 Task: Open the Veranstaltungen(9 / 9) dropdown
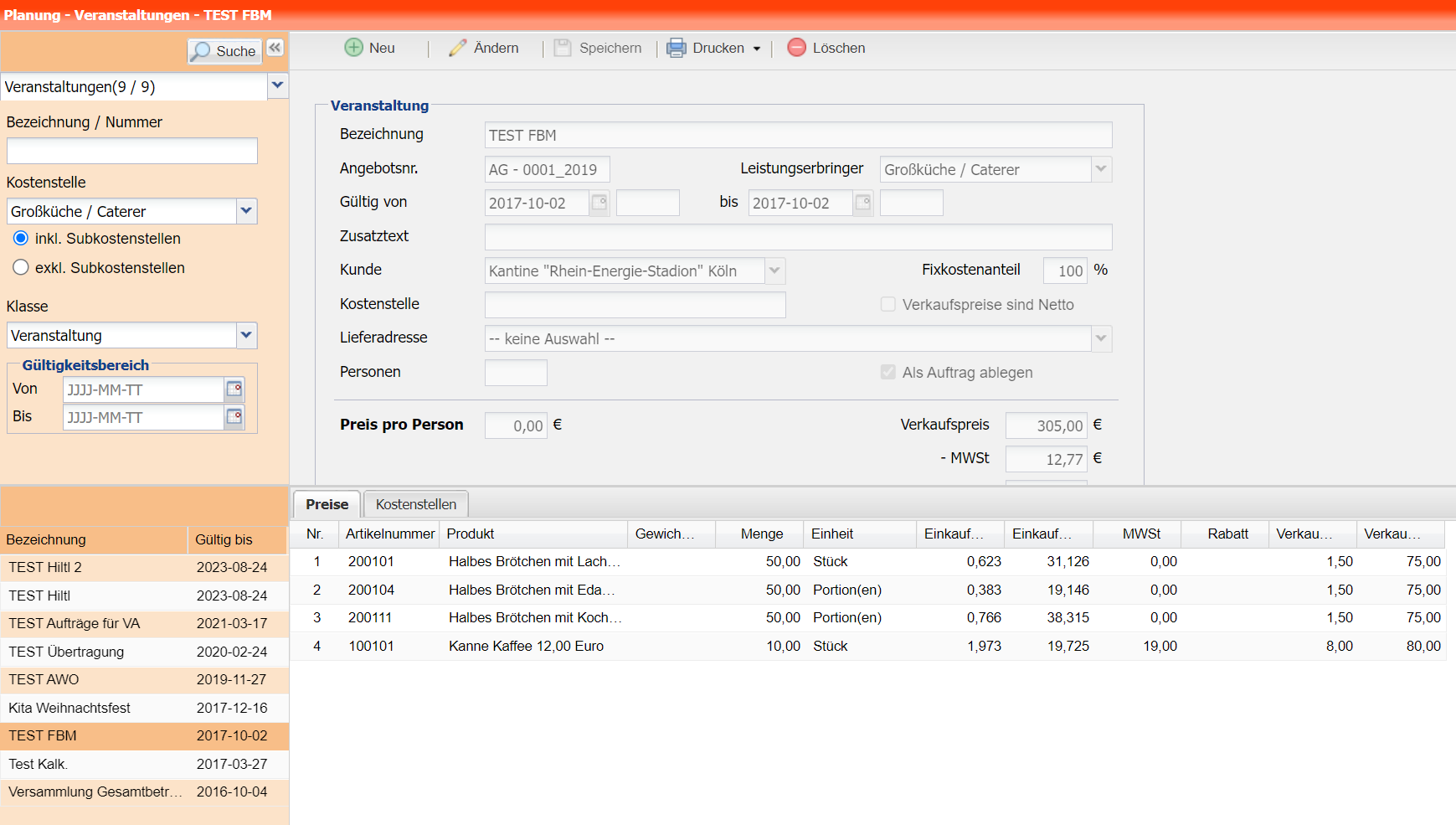coord(278,85)
